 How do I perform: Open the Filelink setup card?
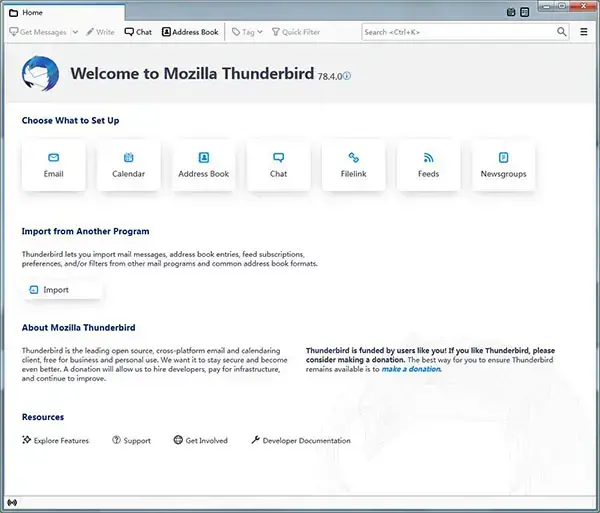pyautogui.click(x=354, y=165)
